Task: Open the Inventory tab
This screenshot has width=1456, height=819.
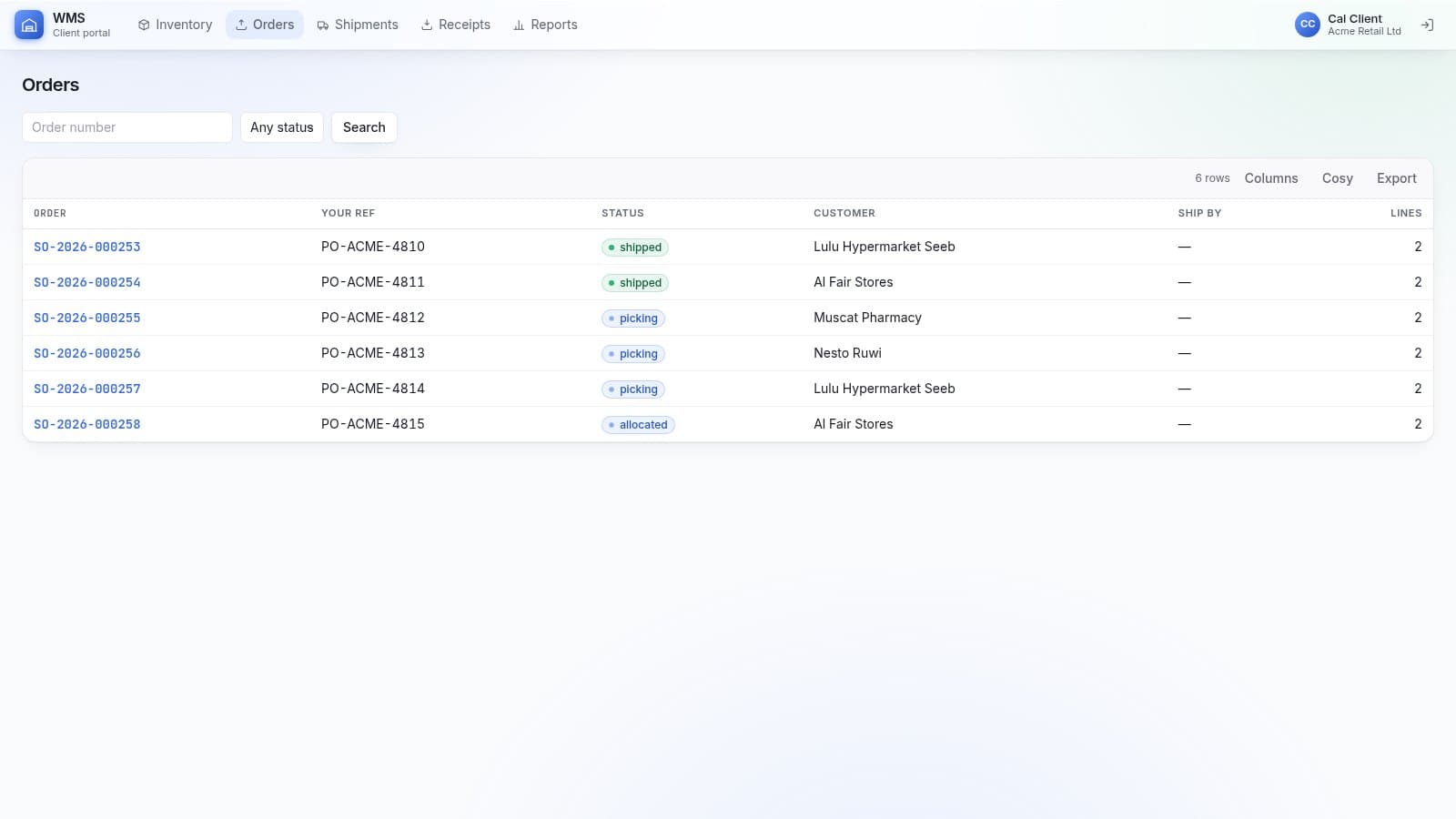Action: [x=175, y=25]
